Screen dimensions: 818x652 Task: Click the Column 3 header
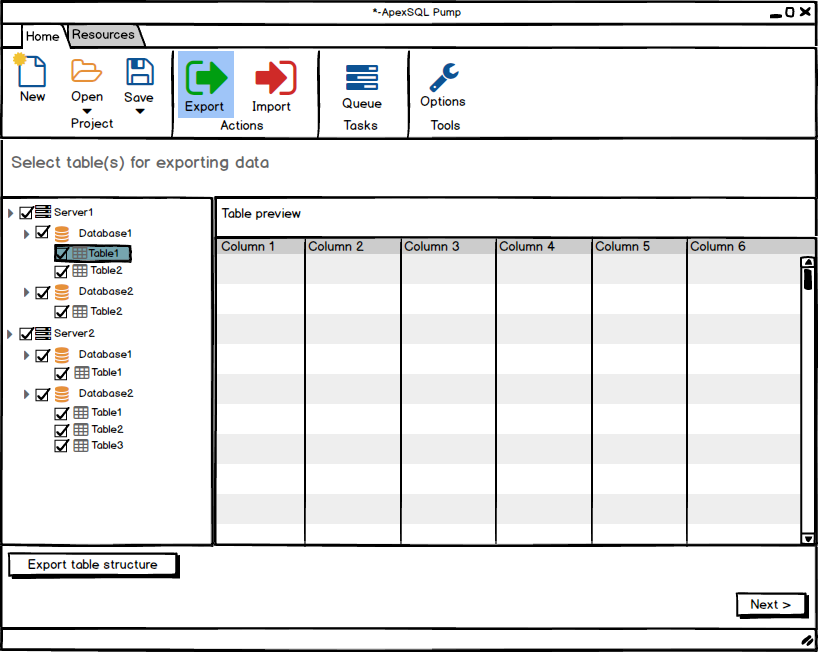pyautogui.click(x=449, y=247)
